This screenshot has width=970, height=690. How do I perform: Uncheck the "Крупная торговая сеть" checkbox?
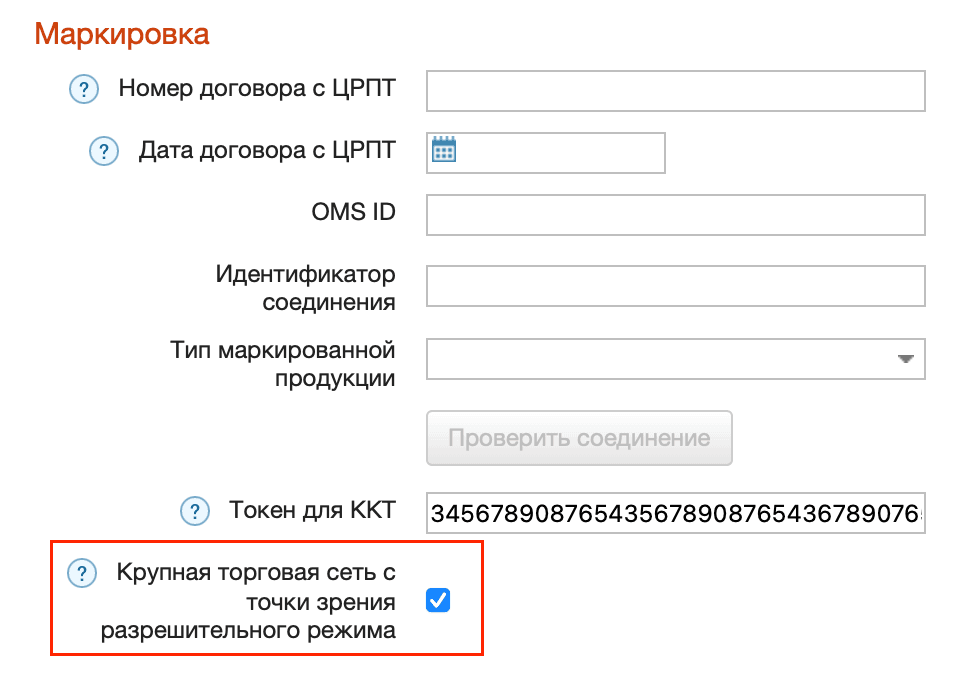(437, 600)
